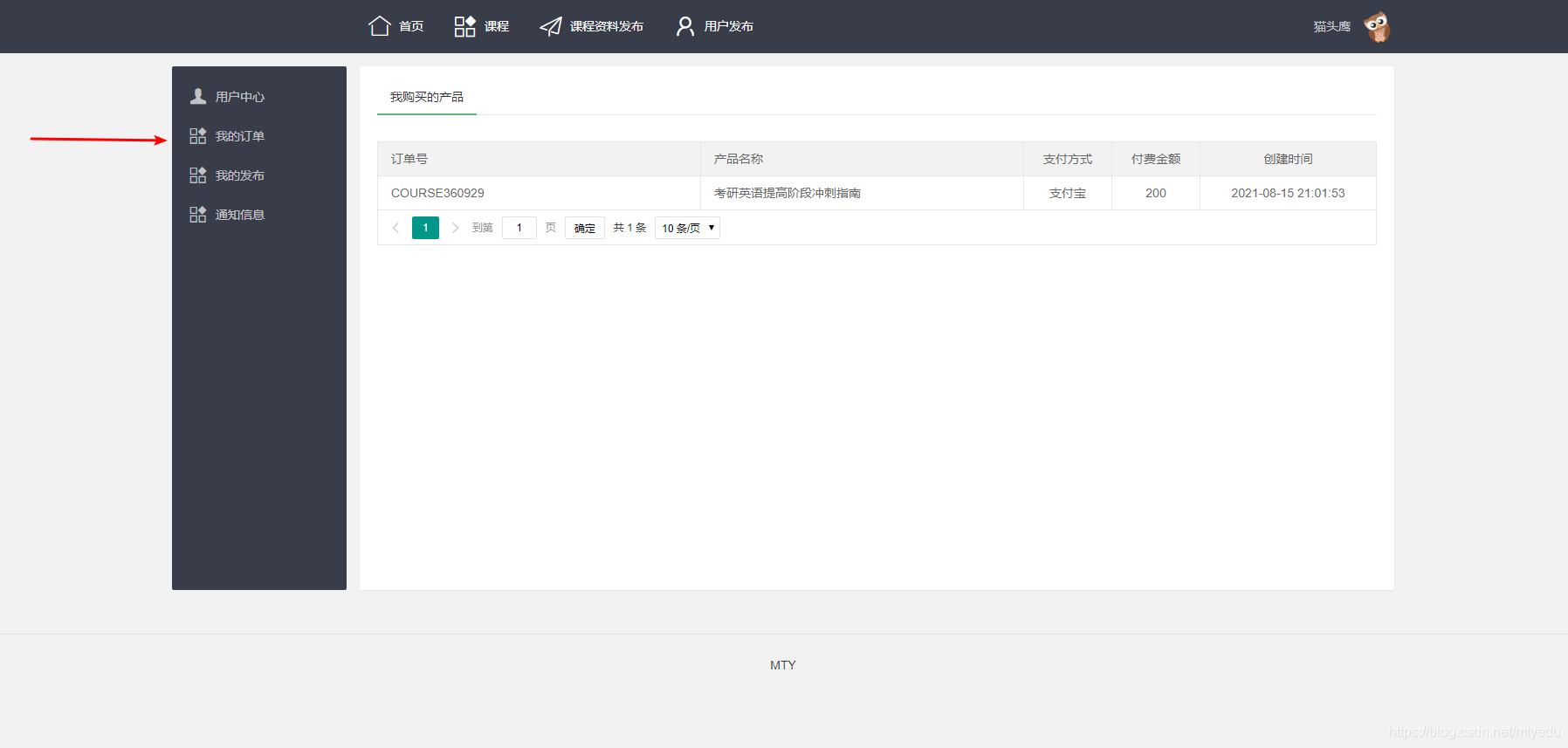
Task: Click the home icon in the top navigation
Action: 379,26
